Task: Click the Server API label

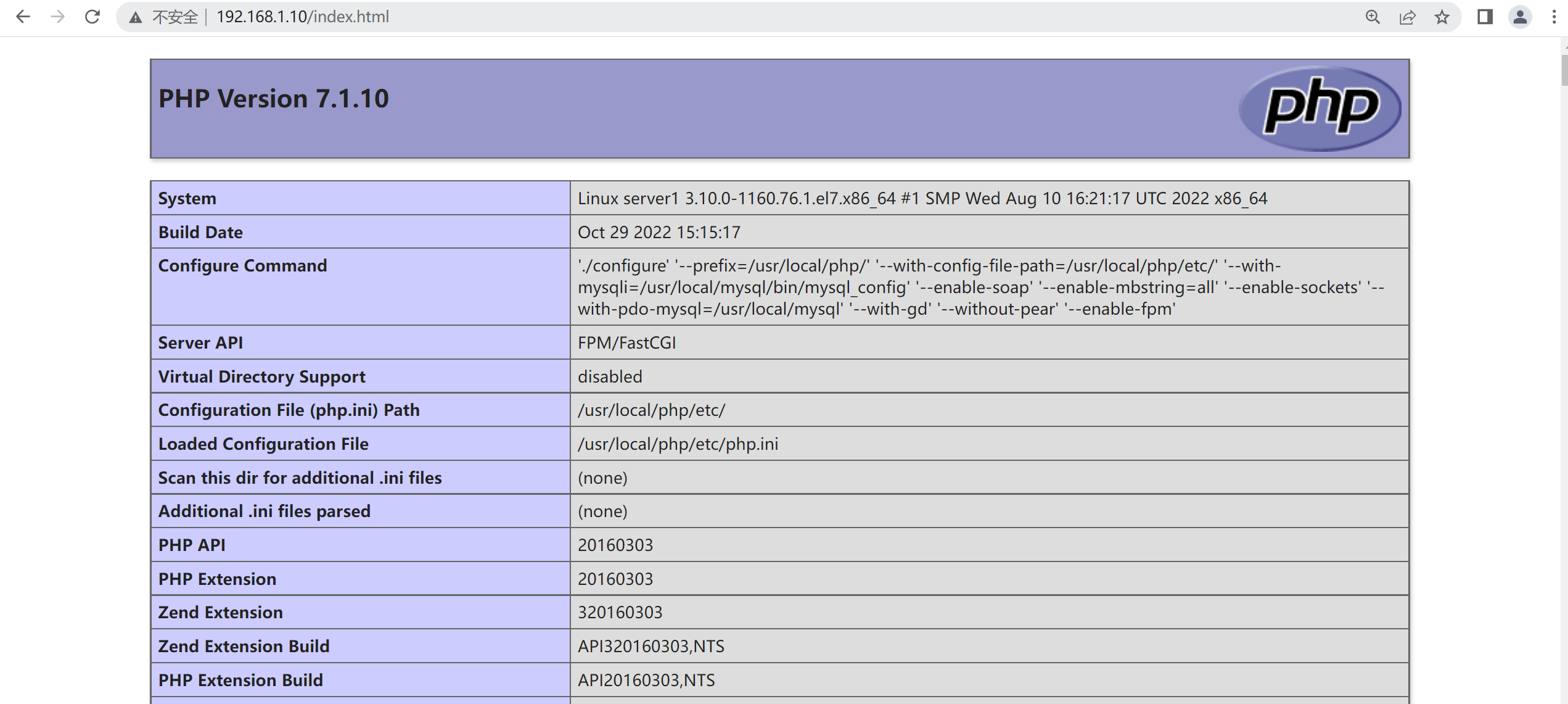Action: tap(200, 343)
